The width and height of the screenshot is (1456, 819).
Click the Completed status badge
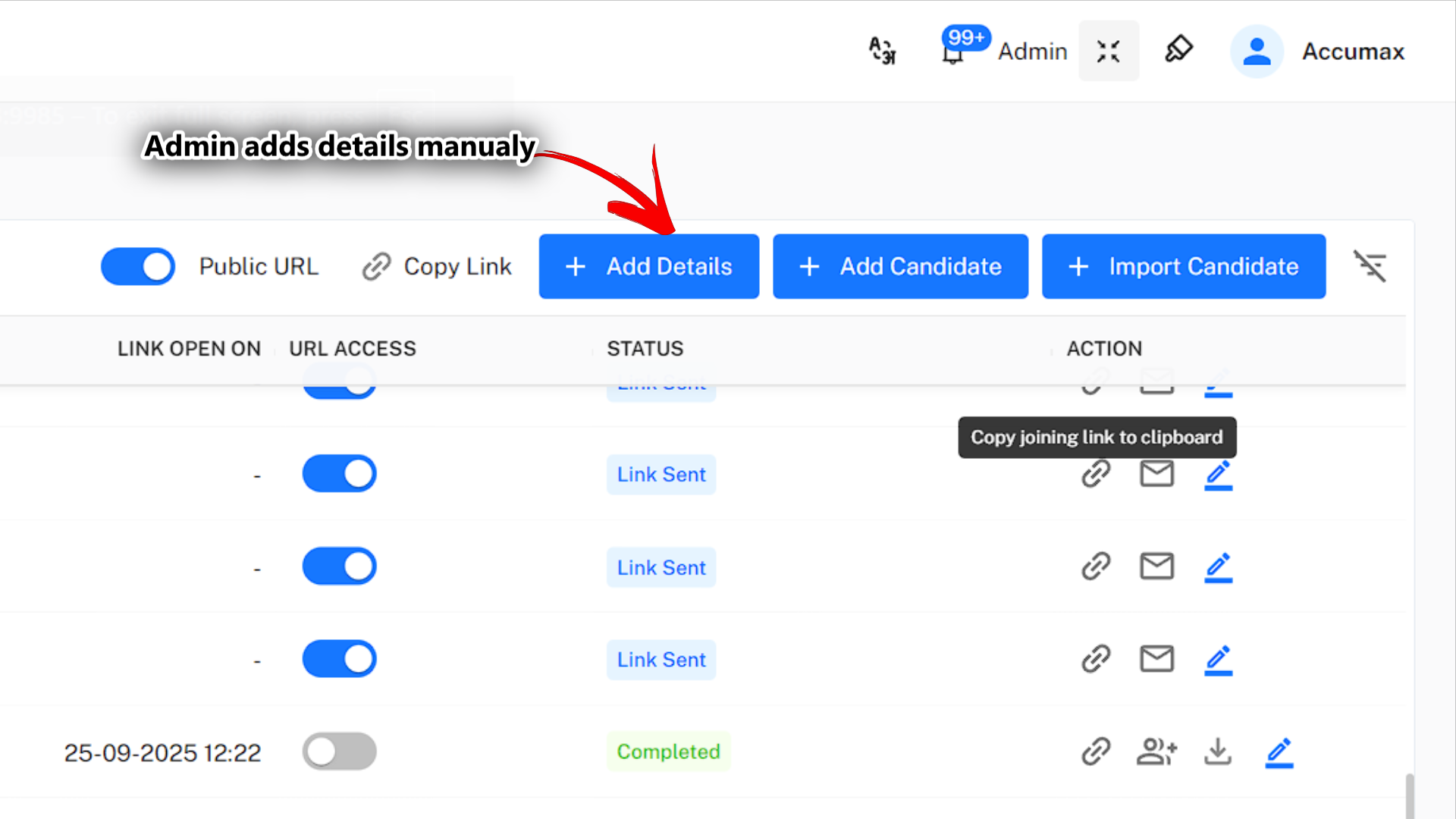click(x=668, y=752)
